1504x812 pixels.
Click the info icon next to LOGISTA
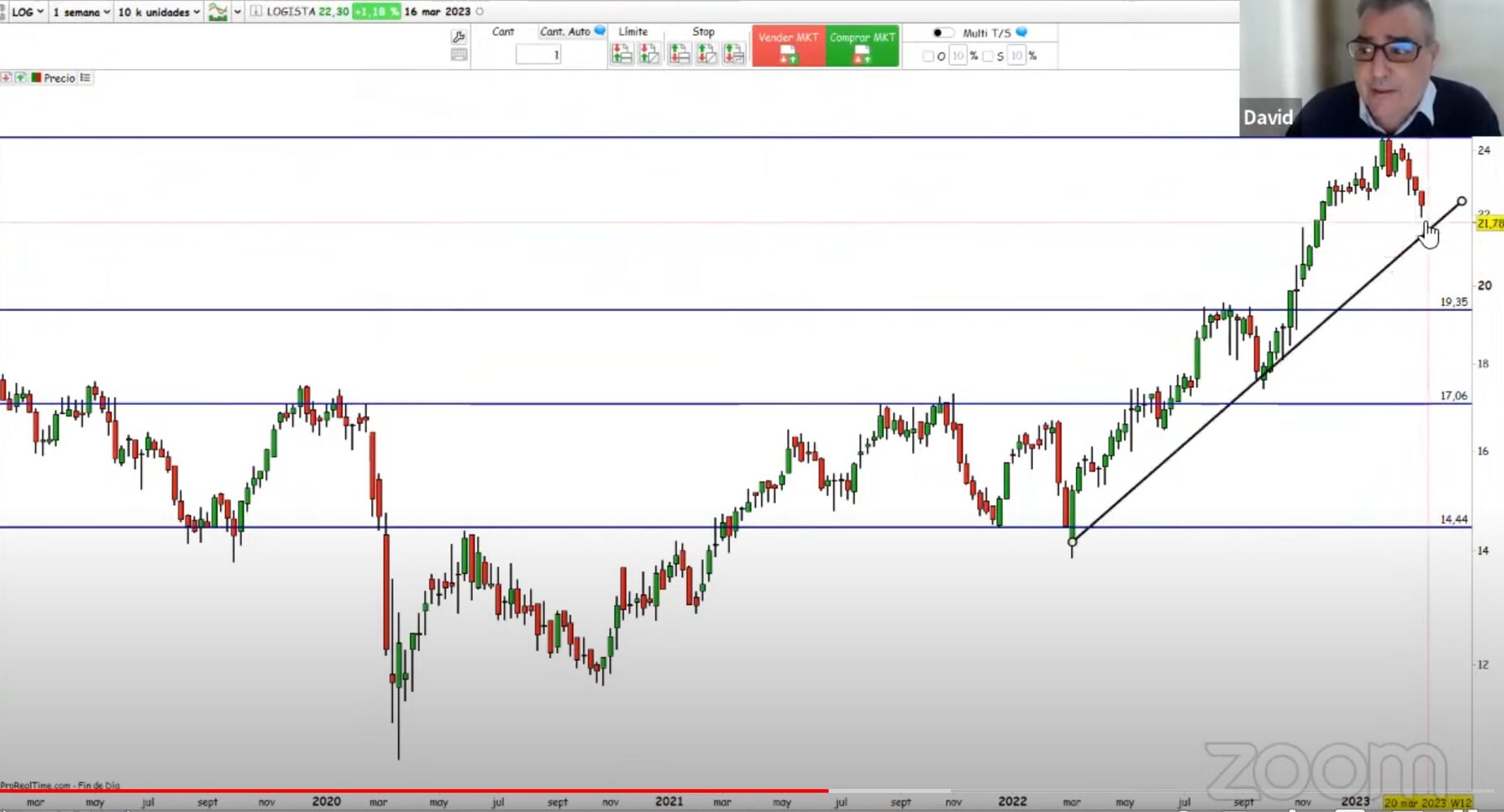[256, 11]
